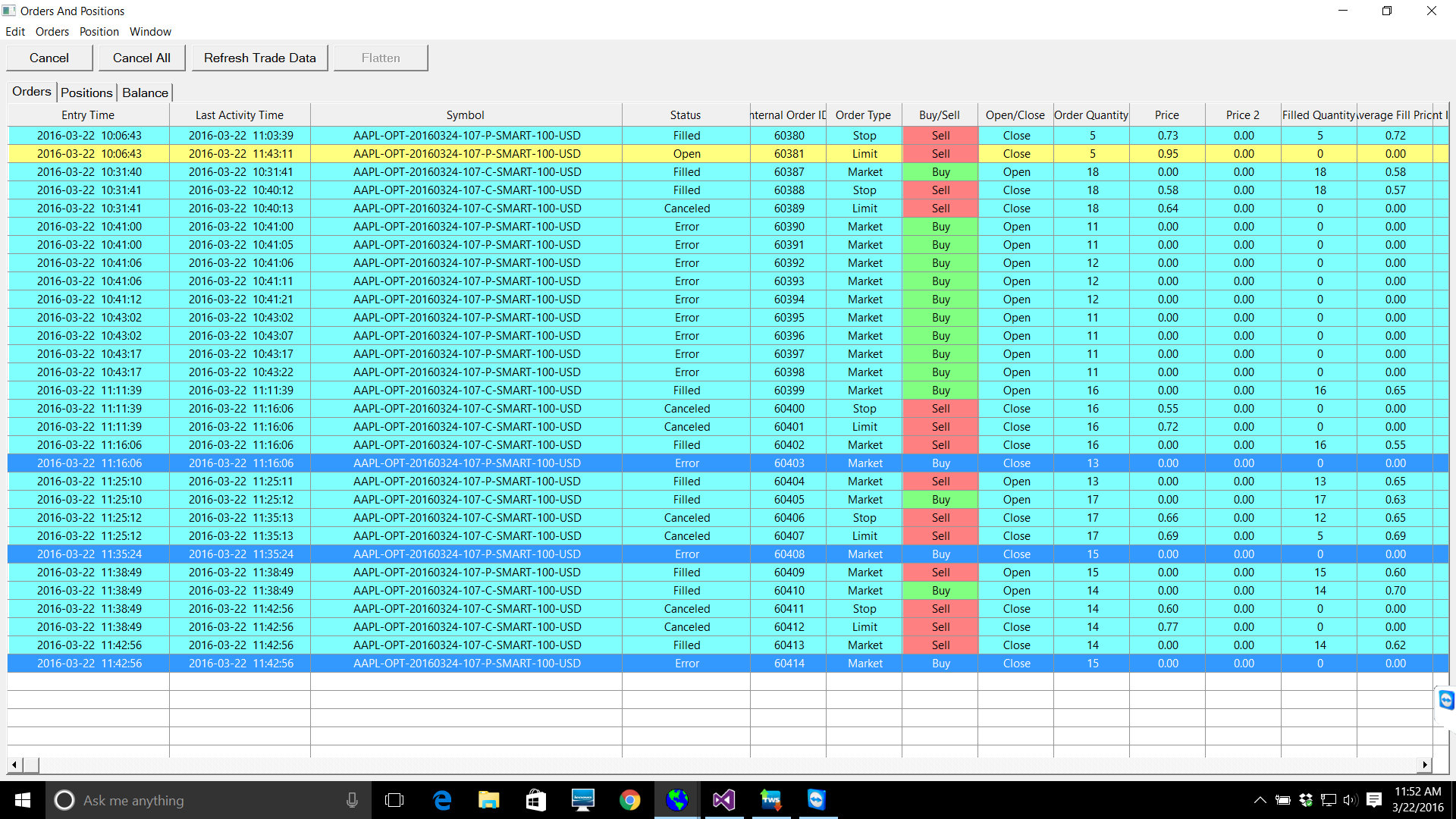
Task: Click the TeamViewer side panel tab icon
Action: (1447, 700)
